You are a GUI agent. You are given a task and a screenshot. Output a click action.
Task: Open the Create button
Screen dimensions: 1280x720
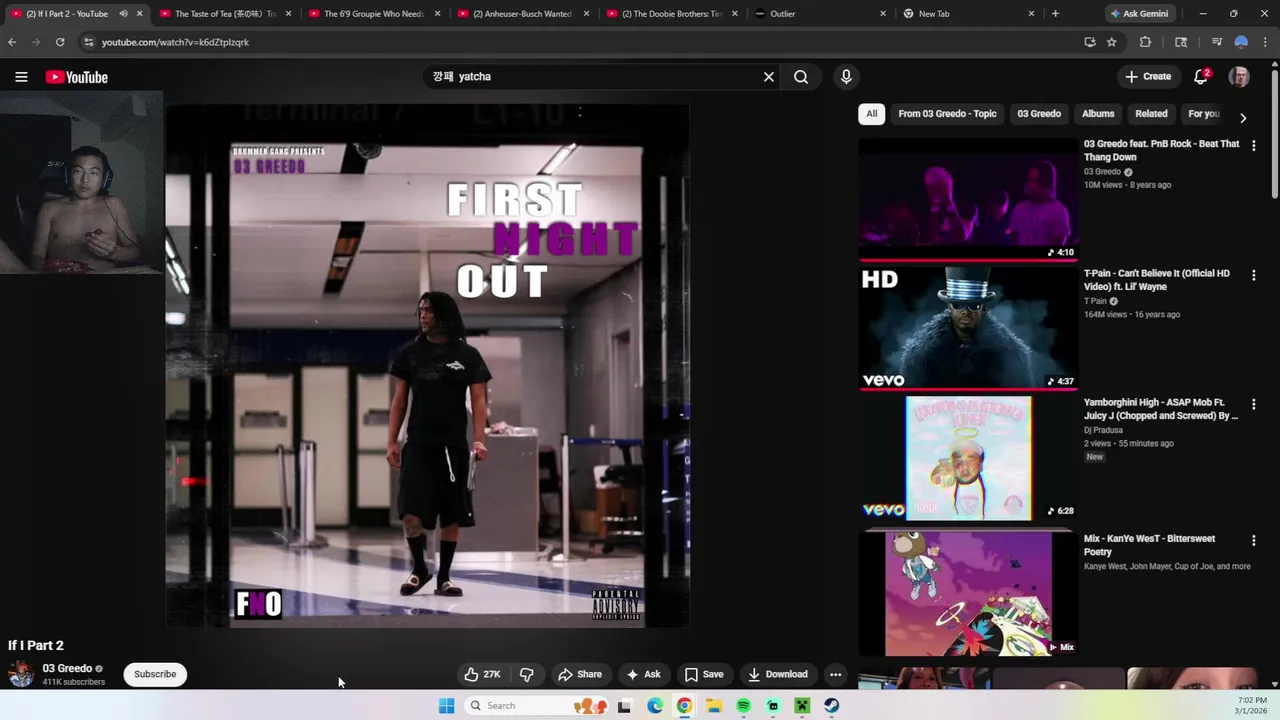point(1148,77)
